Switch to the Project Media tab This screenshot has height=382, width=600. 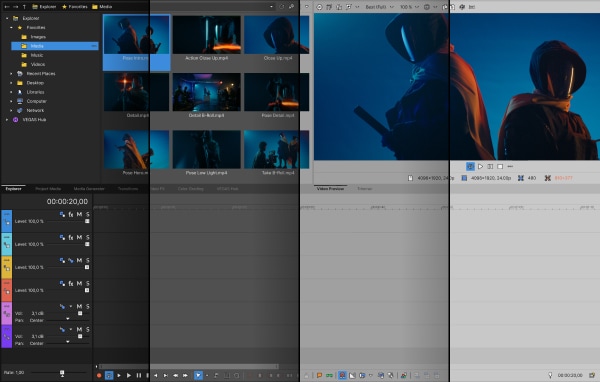coord(48,189)
